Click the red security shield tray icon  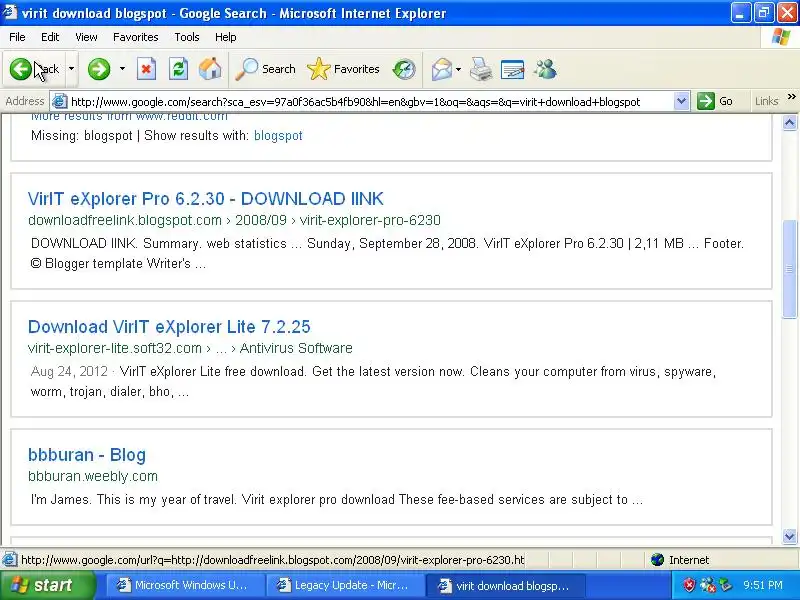689,585
